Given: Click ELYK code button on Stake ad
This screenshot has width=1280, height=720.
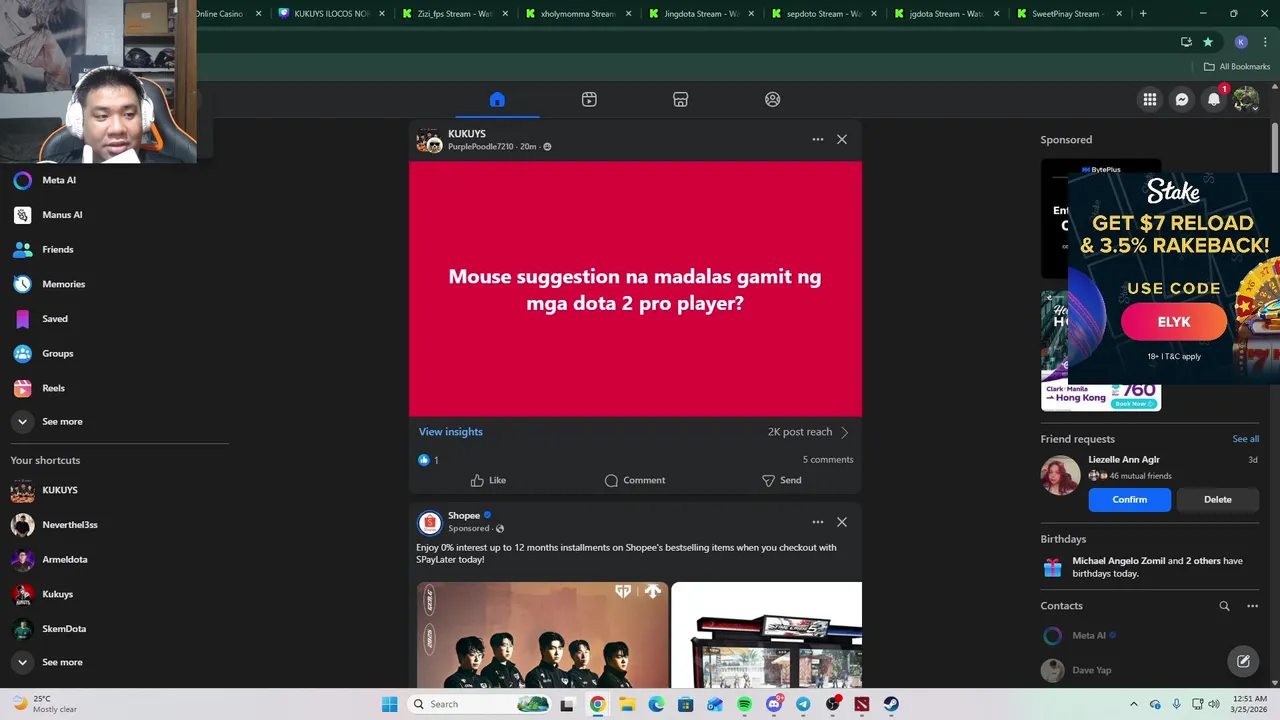Looking at the screenshot, I should pyautogui.click(x=1174, y=322).
